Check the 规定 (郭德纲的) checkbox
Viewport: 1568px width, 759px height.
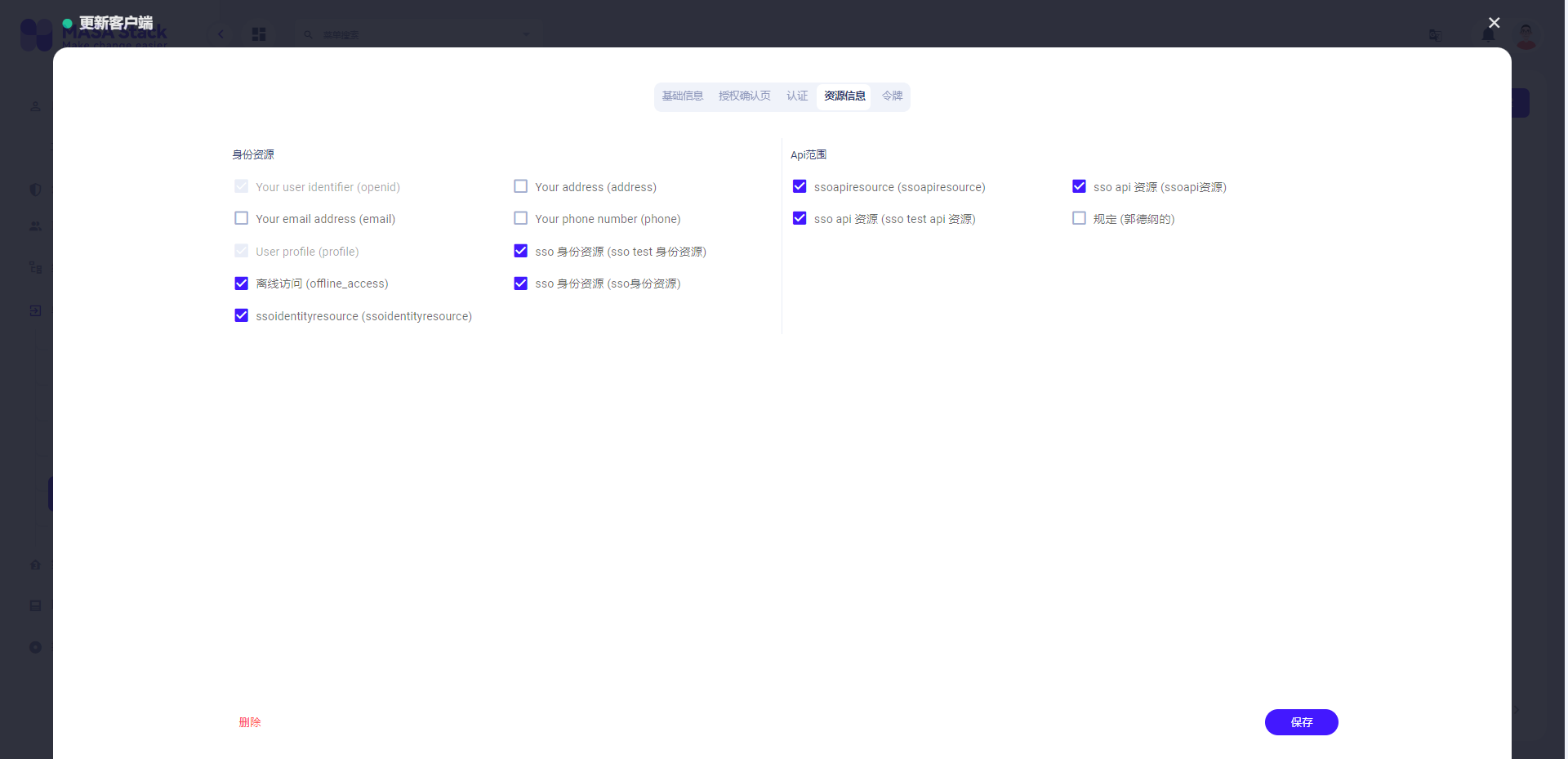click(x=1078, y=218)
